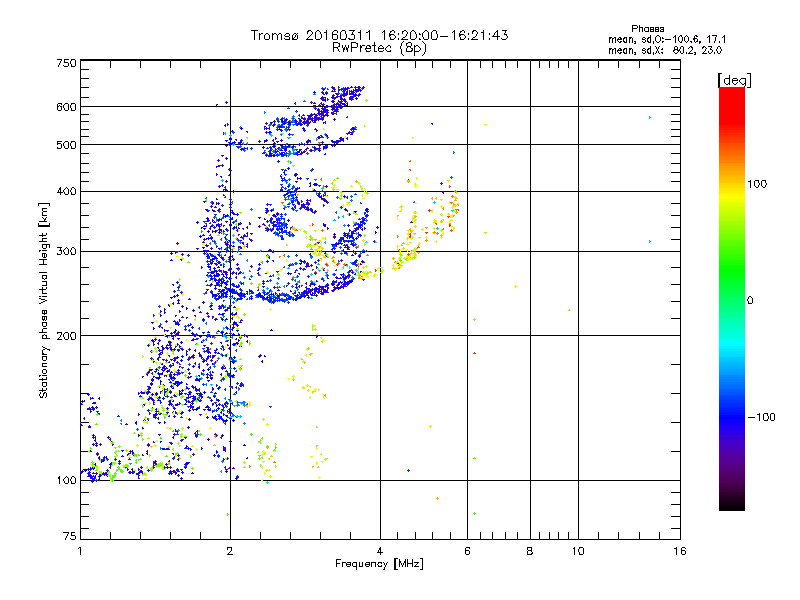The image size is (800, 600).
Task: Click the x-axis tick label '8'
Action: [x=530, y=551]
